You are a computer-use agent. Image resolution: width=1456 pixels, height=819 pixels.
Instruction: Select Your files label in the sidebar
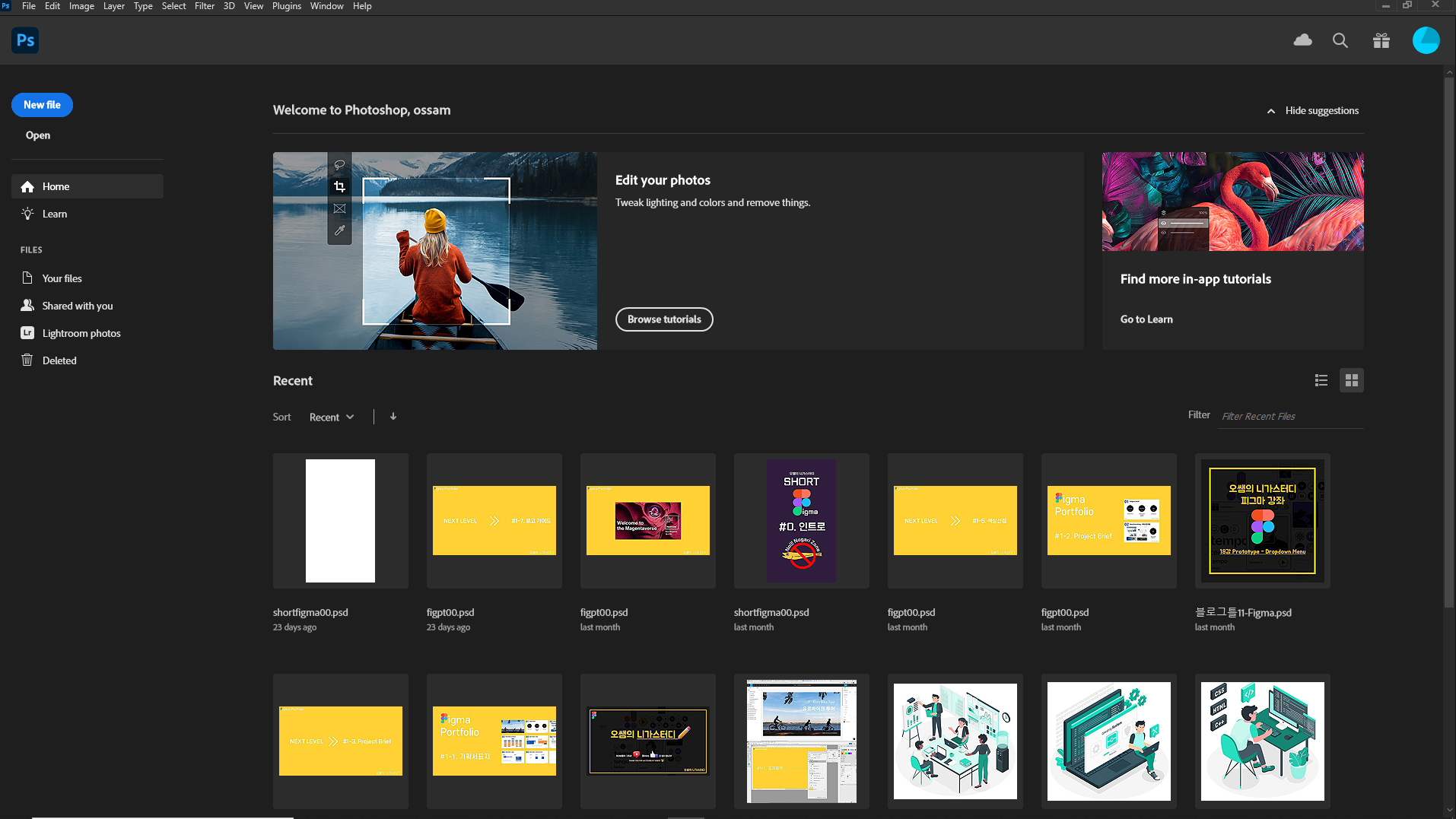pyautogui.click(x=62, y=278)
